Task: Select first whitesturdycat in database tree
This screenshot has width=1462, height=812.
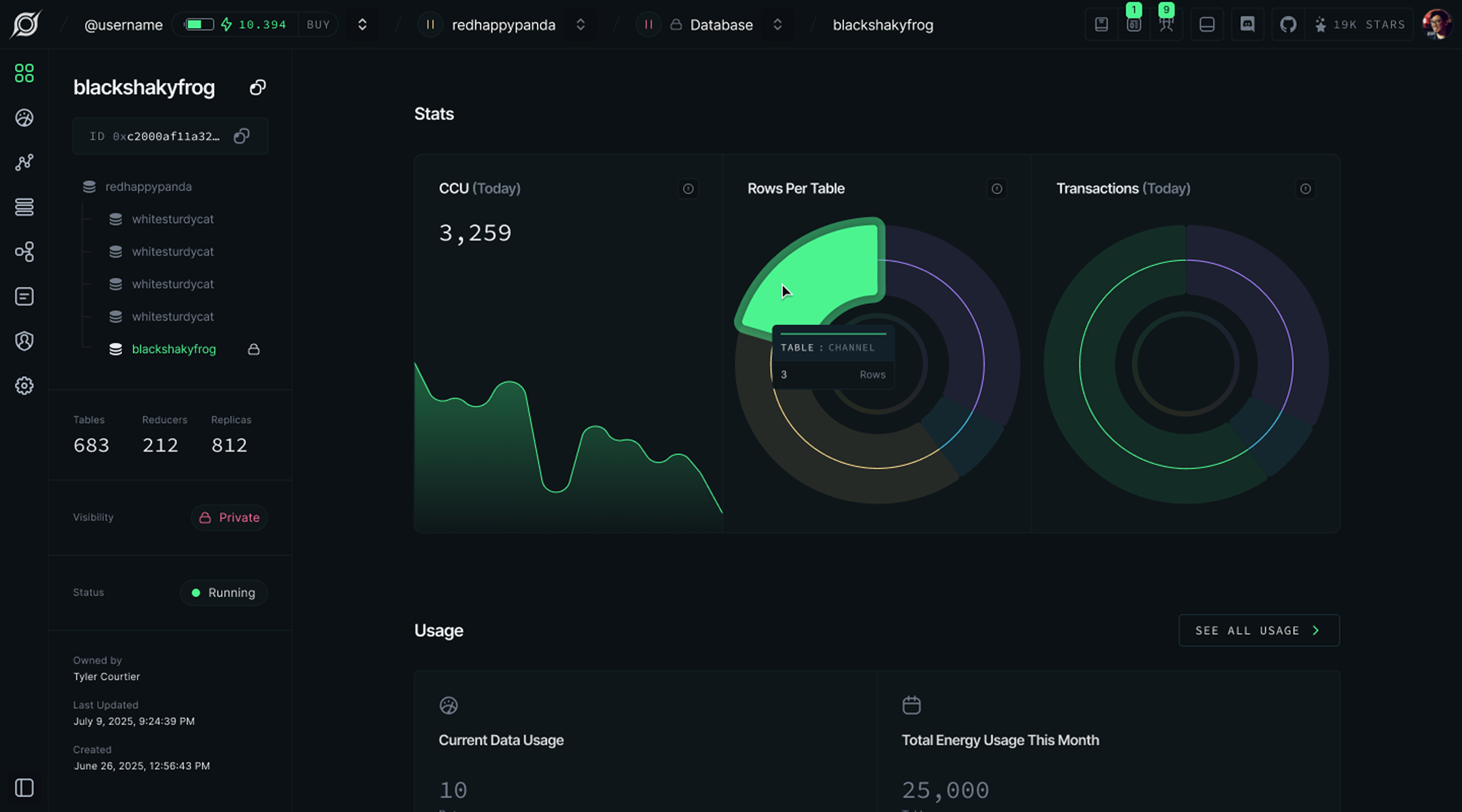Action: coord(172,219)
